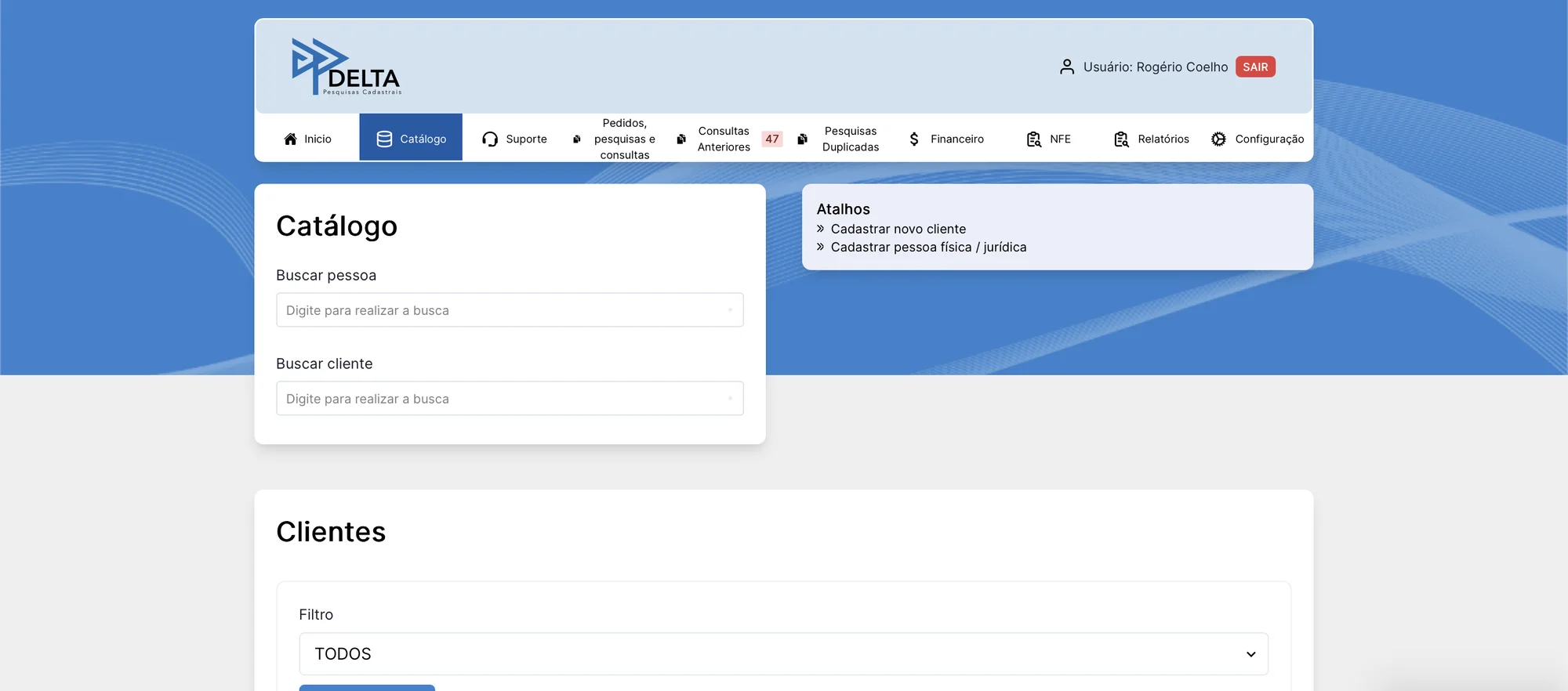Click the chevron icon before Cadastrar pessoa física / jurídica
This screenshot has width=1568, height=691.
pos(821,247)
